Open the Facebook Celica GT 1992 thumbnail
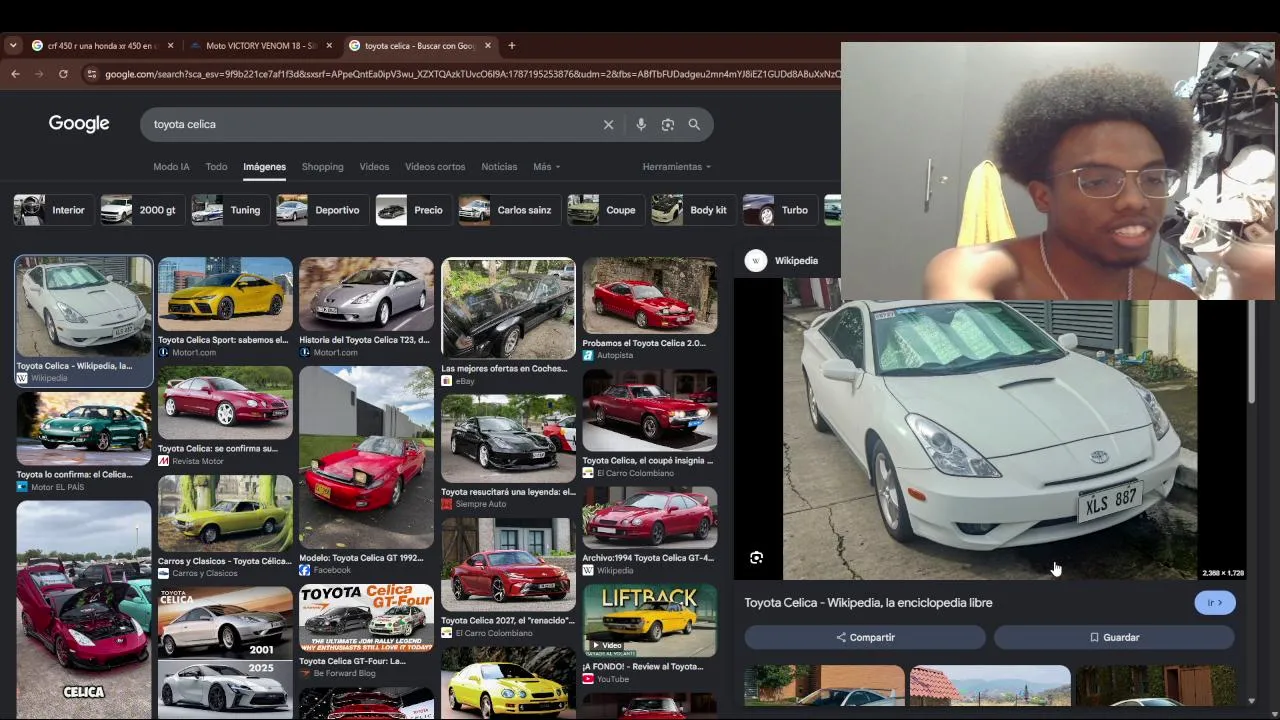Viewport: 1280px width, 720px height. click(x=366, y=457)
